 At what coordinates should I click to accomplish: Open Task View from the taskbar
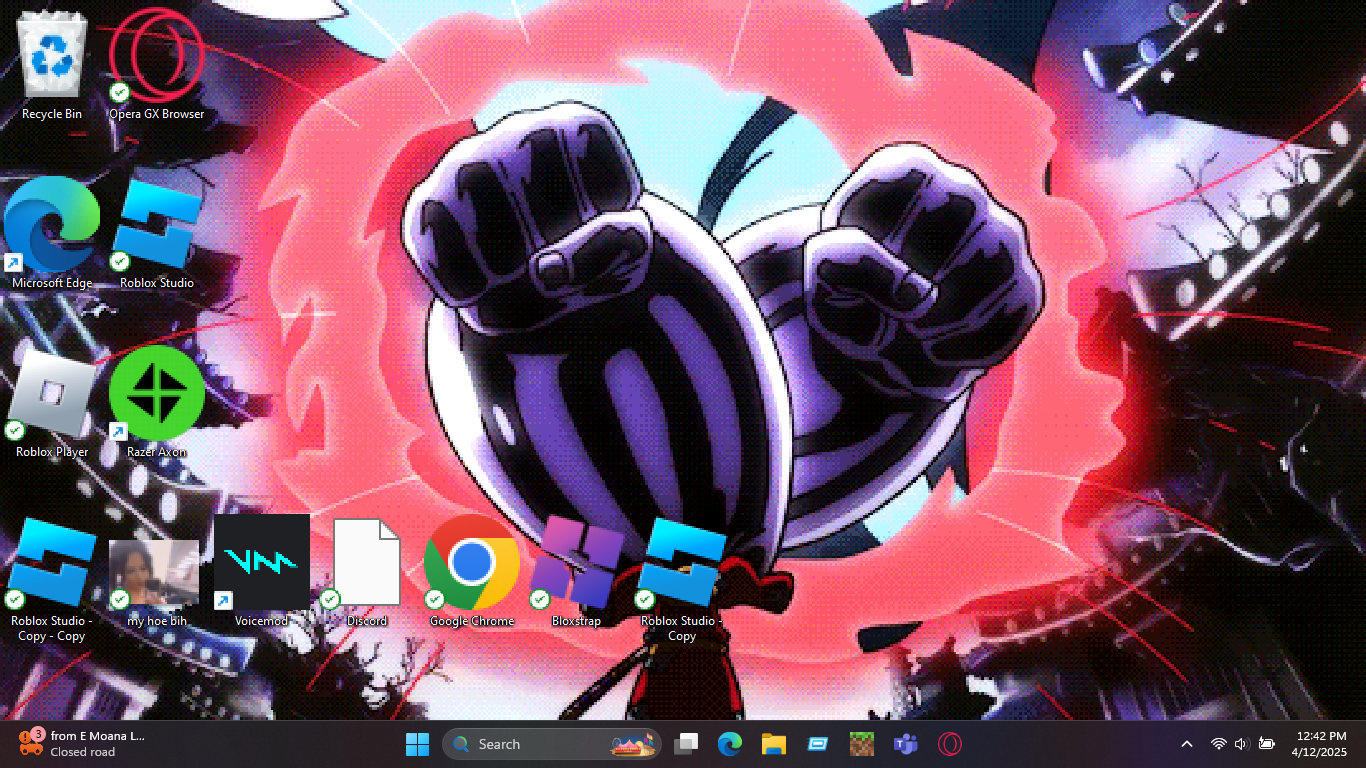click(686, 744)
